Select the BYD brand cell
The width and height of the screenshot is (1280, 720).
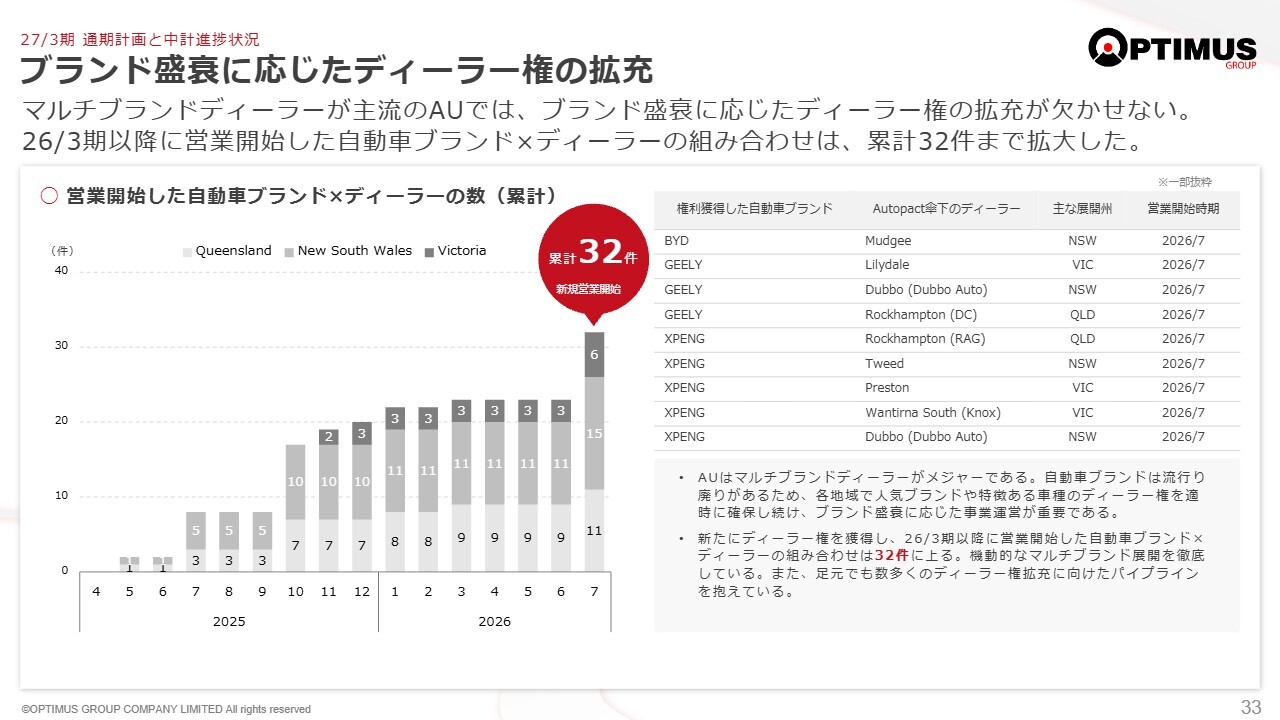point(677,241)
